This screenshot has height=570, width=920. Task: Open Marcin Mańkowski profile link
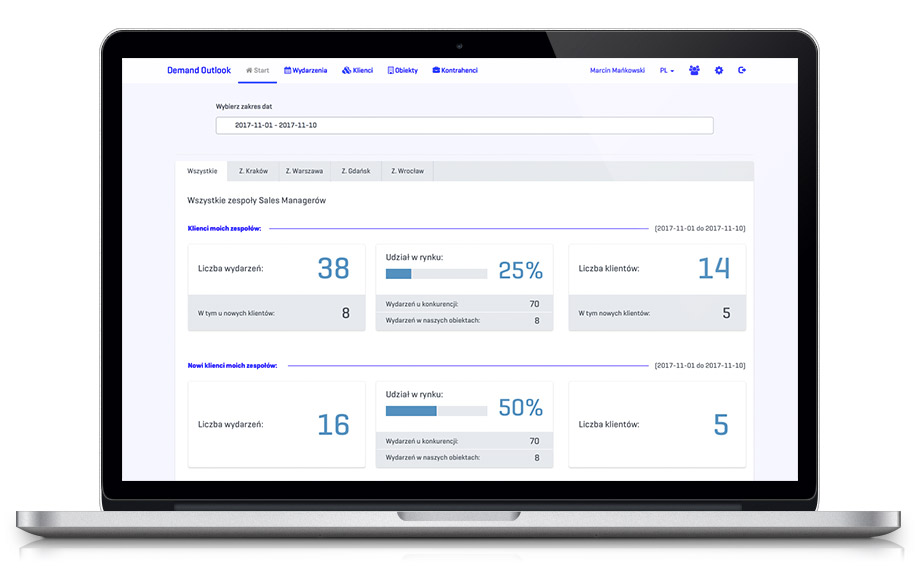coord(619,71)
